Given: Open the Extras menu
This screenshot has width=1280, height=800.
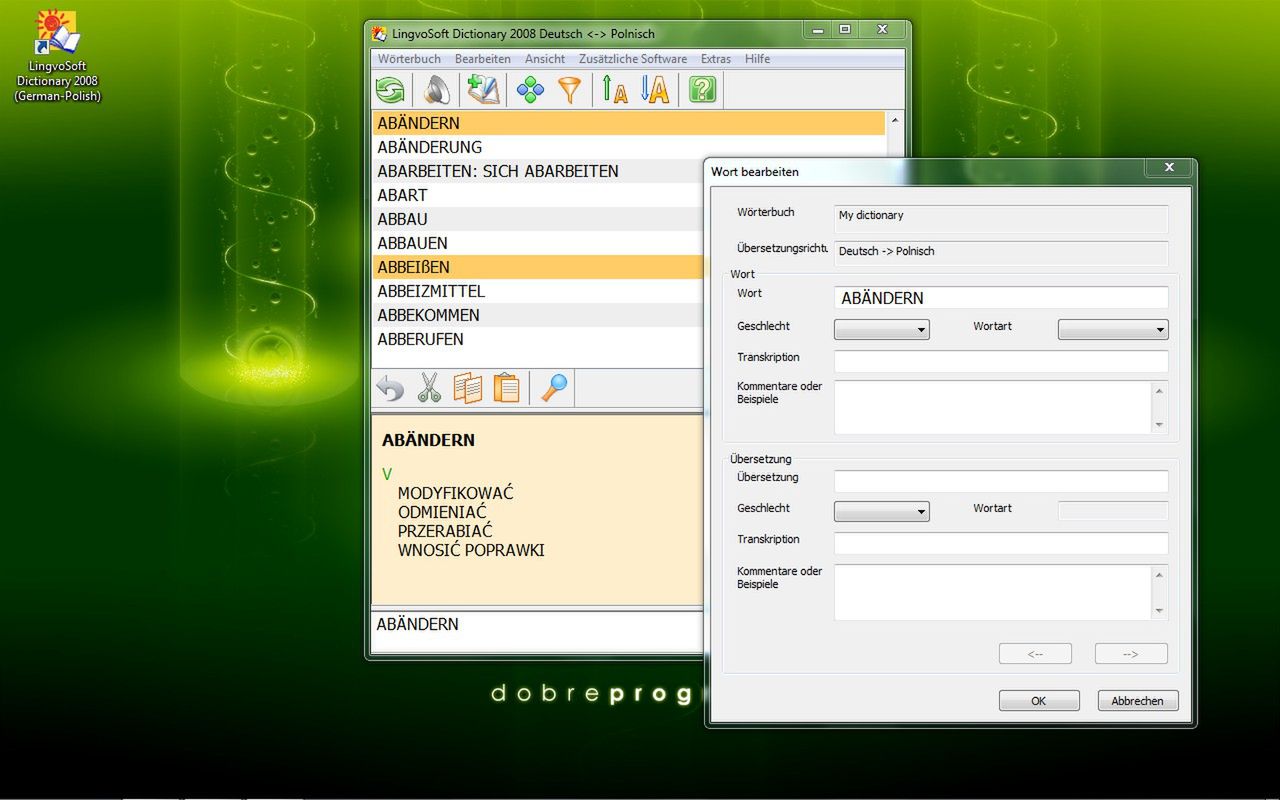Looking at the screenshot, I should click(x=716, y=59).
